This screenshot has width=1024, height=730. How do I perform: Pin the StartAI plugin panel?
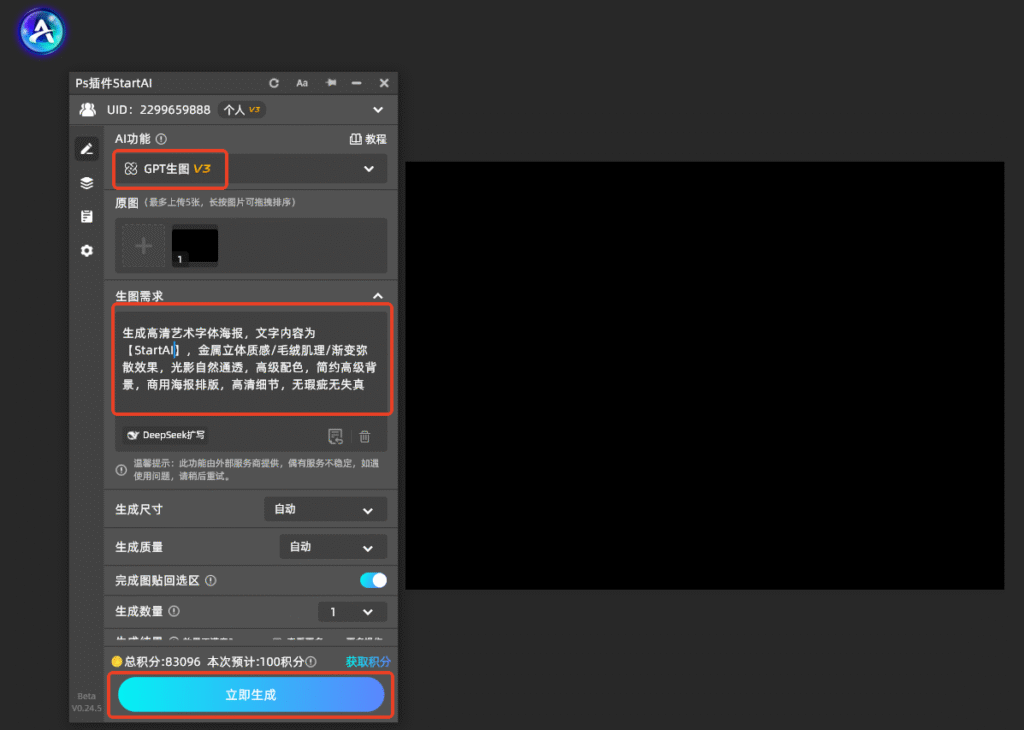tap(331, 83)
